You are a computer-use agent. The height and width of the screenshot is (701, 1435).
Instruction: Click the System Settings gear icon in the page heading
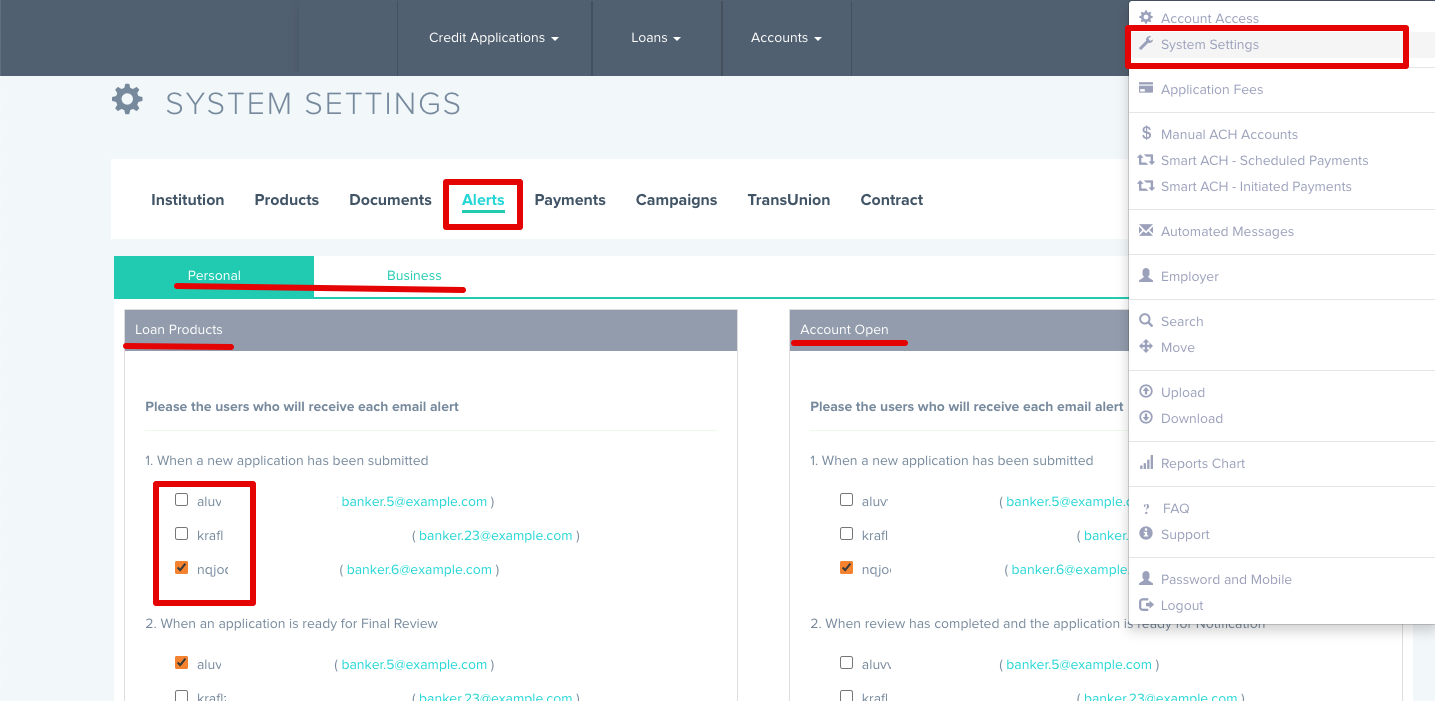[127, 100]
